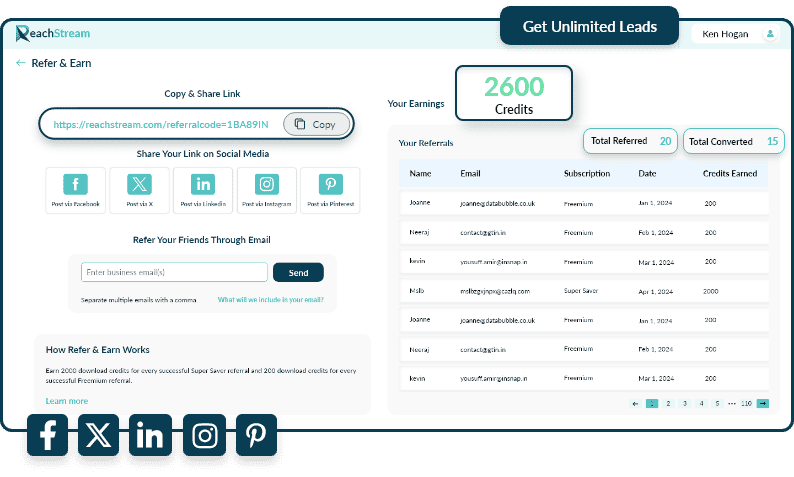Click the large dark Instagram icon at bottom
Image resolution: width=794 pixels, height=477 pixels.
point(205,435)
